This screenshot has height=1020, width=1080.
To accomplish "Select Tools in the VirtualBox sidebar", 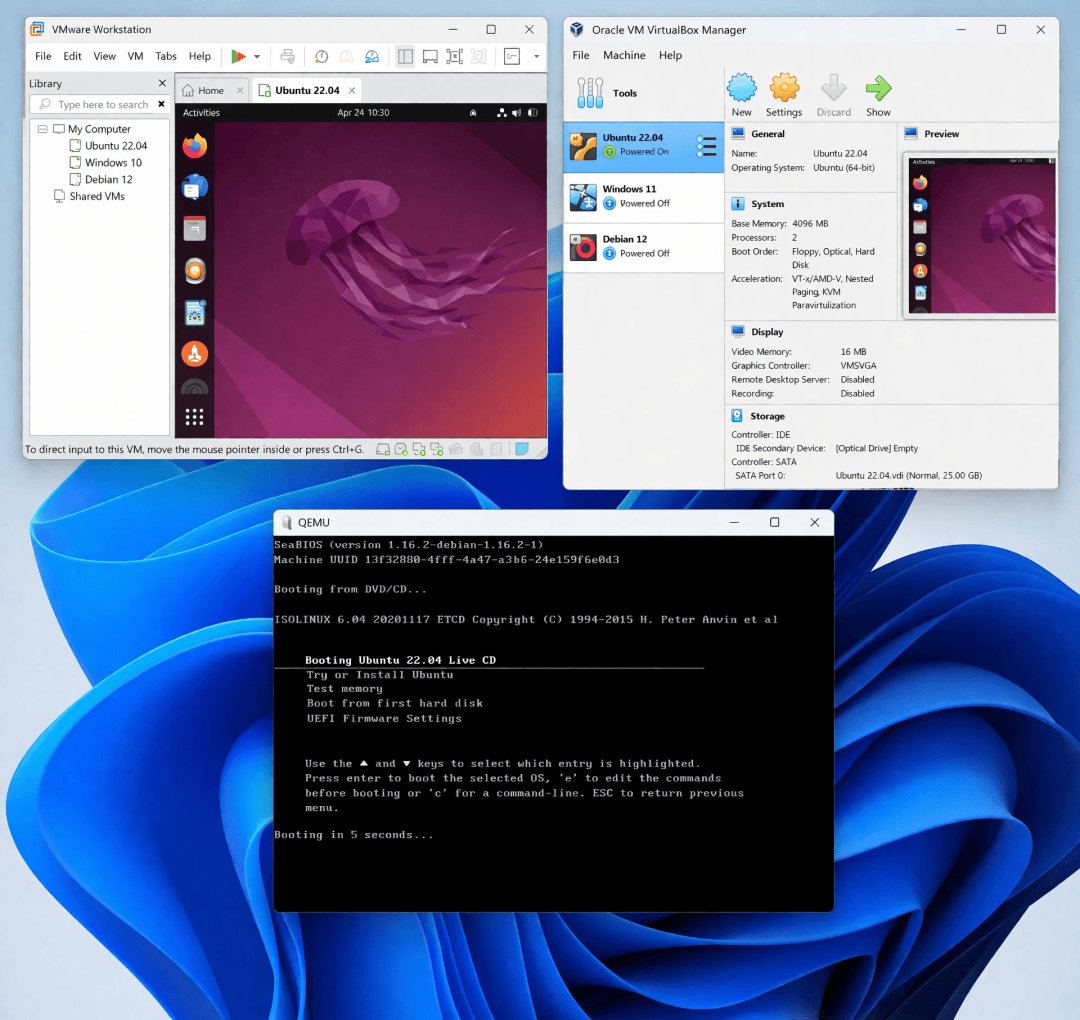I will coord(643,93).
